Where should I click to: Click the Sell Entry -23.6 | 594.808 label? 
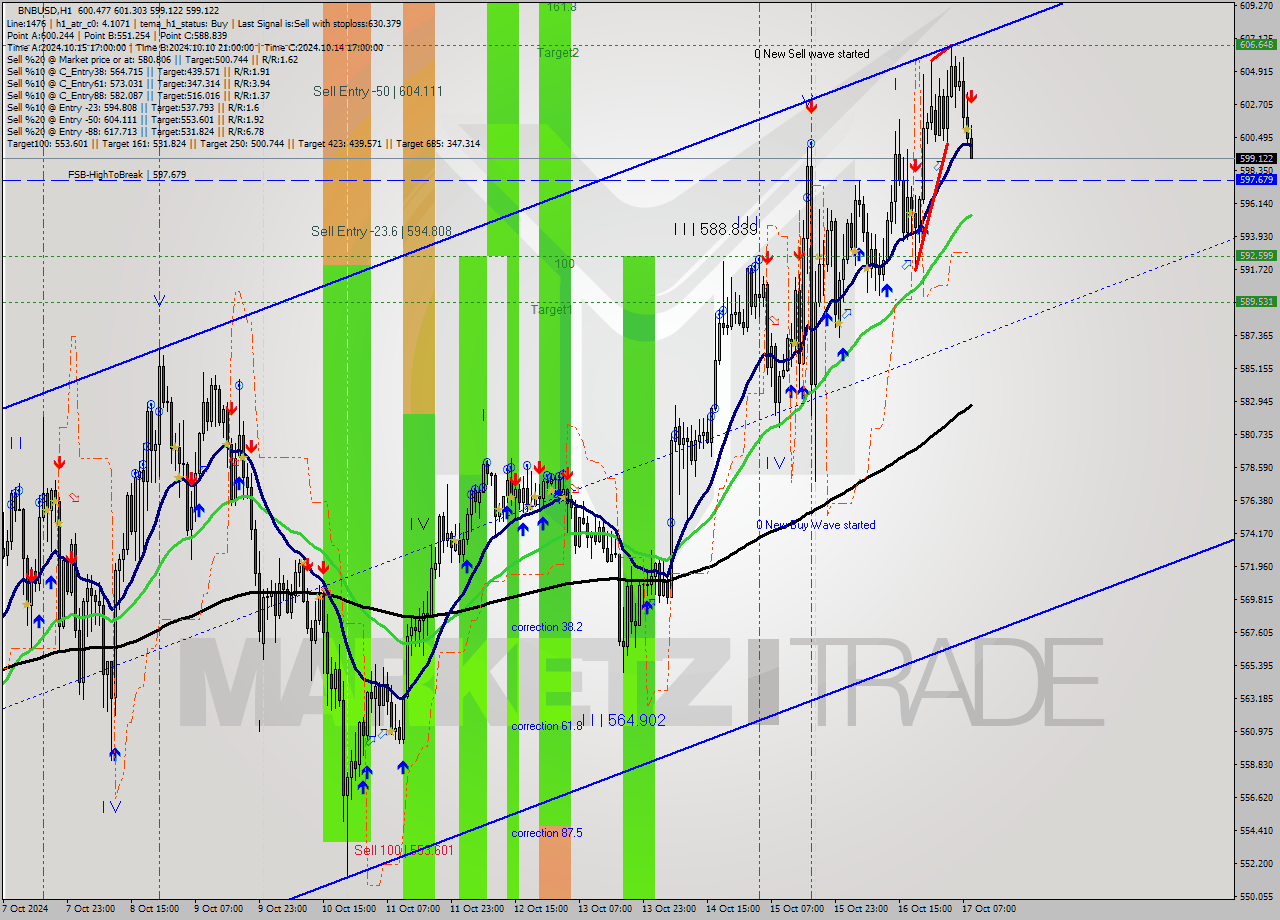click(381, 231)
